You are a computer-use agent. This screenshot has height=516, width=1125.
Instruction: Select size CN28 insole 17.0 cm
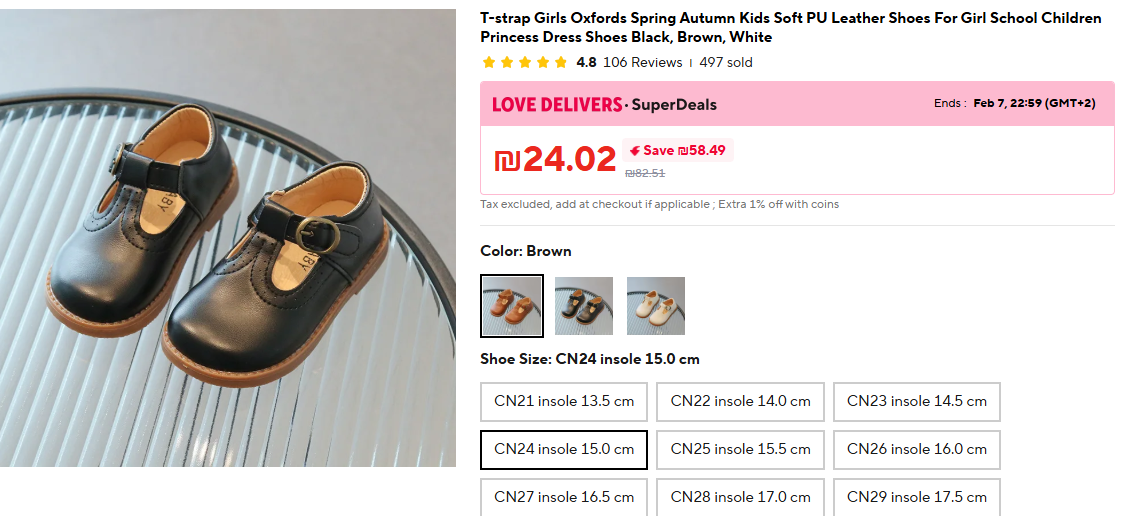tap(740, 497)
